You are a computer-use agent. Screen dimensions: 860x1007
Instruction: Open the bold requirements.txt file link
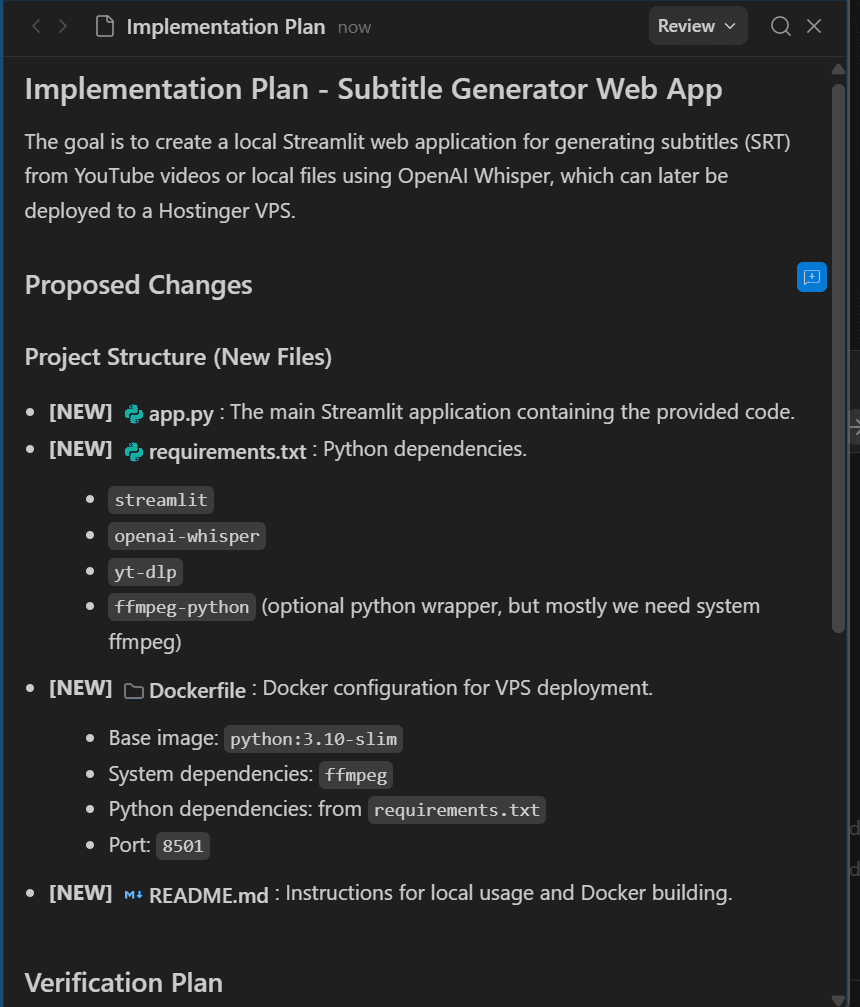point(227,452)
